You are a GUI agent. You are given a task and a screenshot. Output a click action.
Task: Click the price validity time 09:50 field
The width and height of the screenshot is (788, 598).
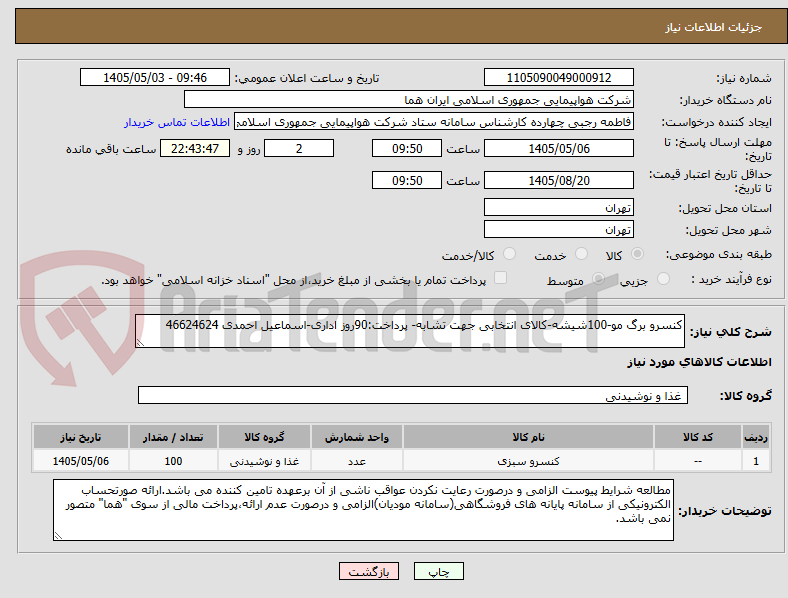(x=407, y=180)
